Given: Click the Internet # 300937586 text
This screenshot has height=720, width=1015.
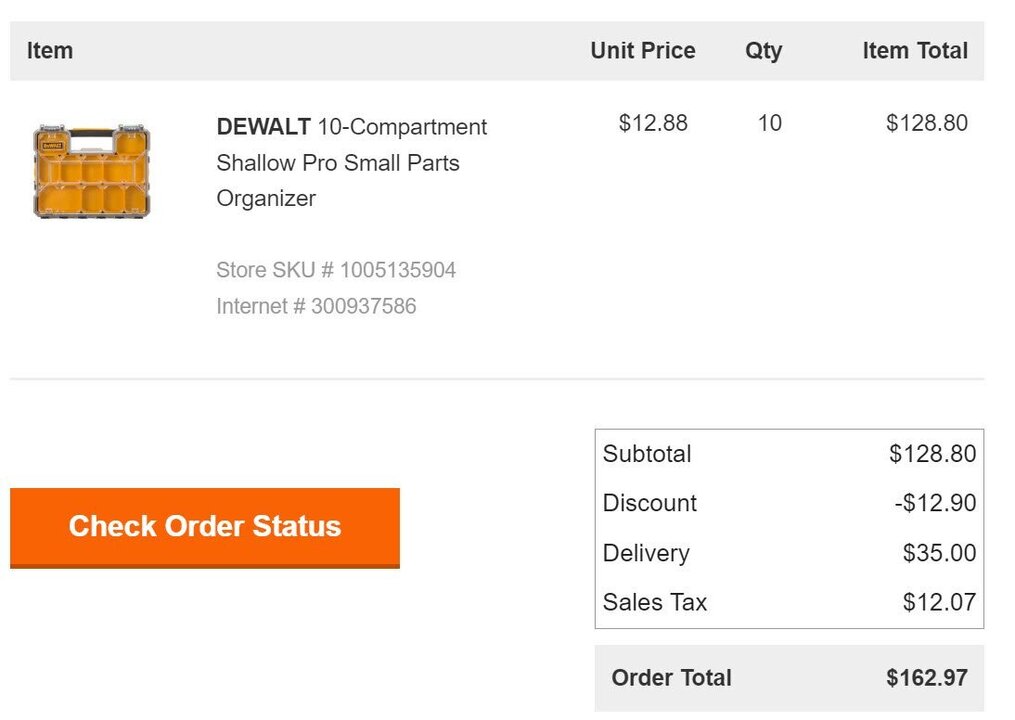Looking at the screenshot, I should pyautogui.click(x=316, y=306).
